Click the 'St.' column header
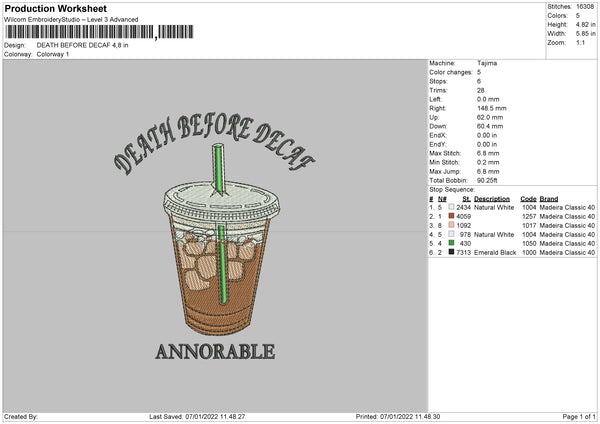The width and height of the screenshot is (600, 424). coord(466,199)
